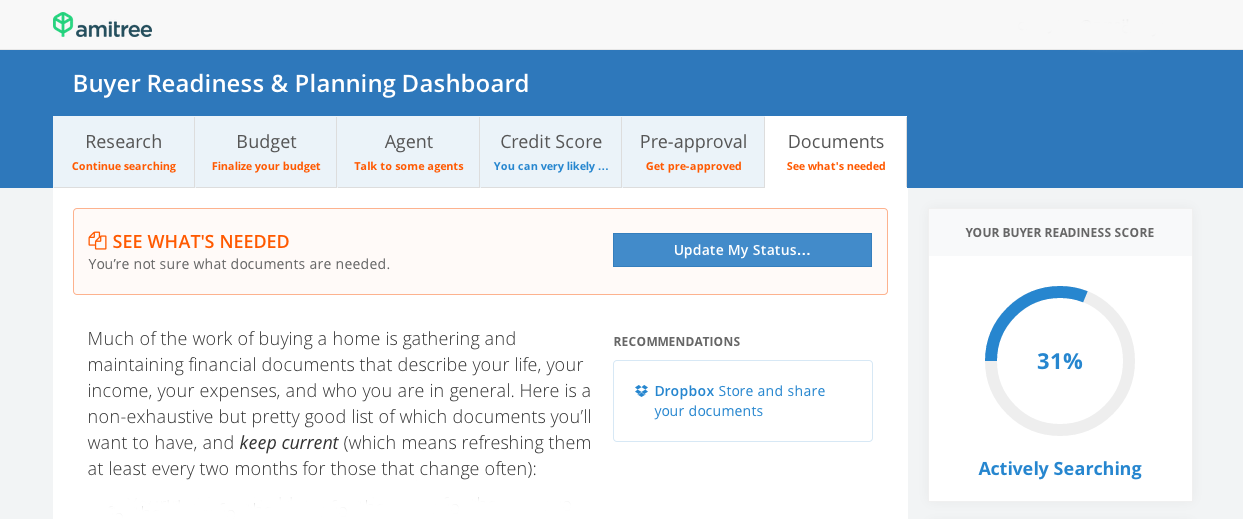Click the 31% readiness progress ring

pos(1060,361)
